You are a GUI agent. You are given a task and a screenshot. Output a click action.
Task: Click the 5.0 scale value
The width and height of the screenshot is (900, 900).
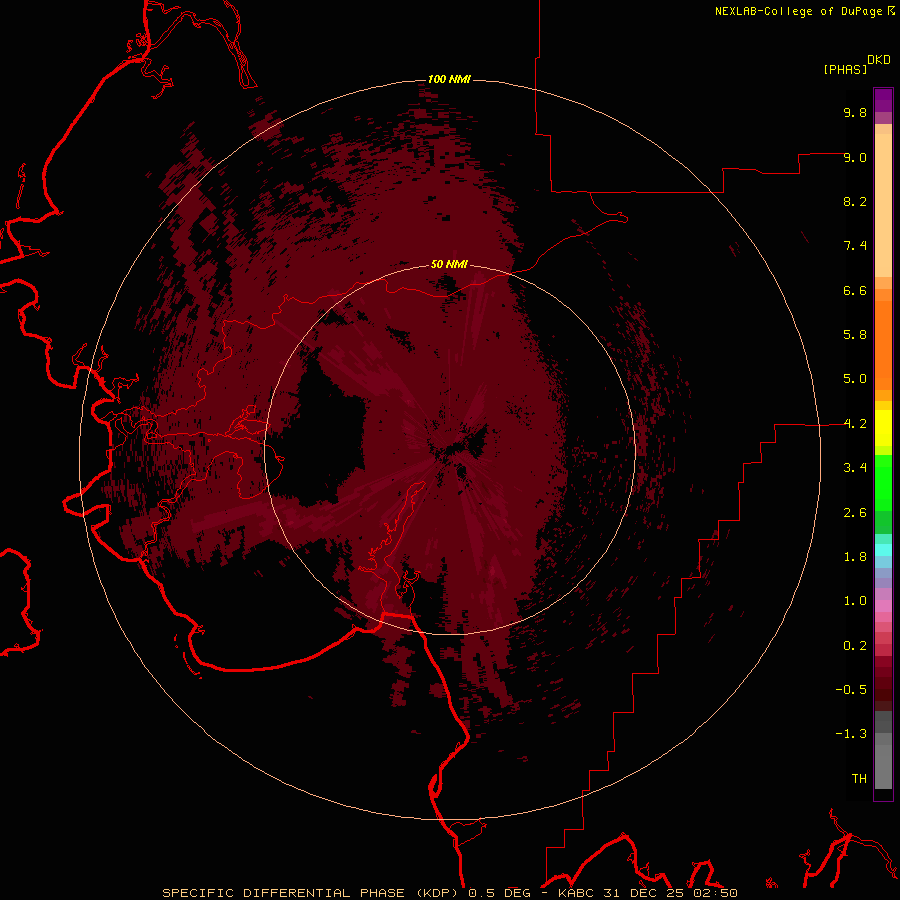(855, 379)
